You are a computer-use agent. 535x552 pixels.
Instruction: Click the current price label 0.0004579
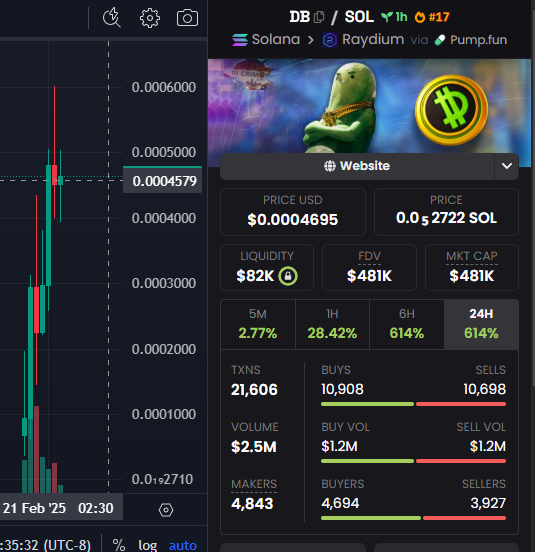click(x=163, y=181)
